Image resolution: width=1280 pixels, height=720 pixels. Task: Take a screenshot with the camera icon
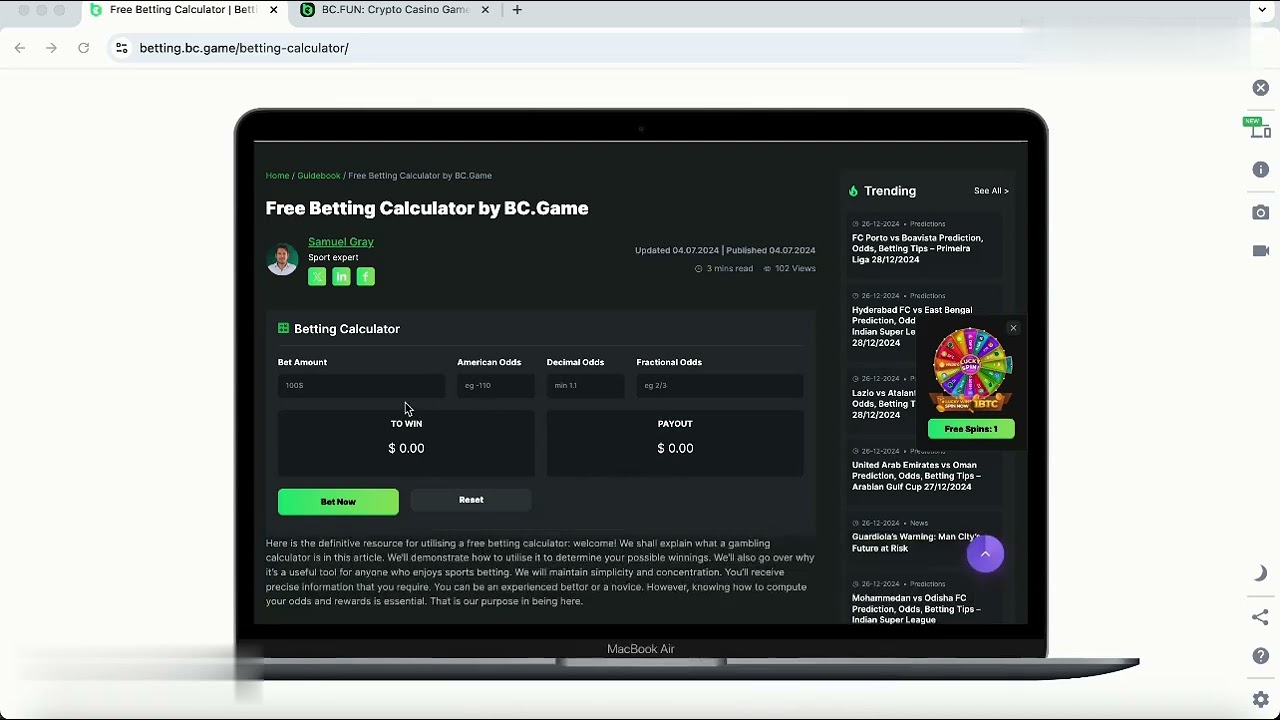[x=1261, y=212]
